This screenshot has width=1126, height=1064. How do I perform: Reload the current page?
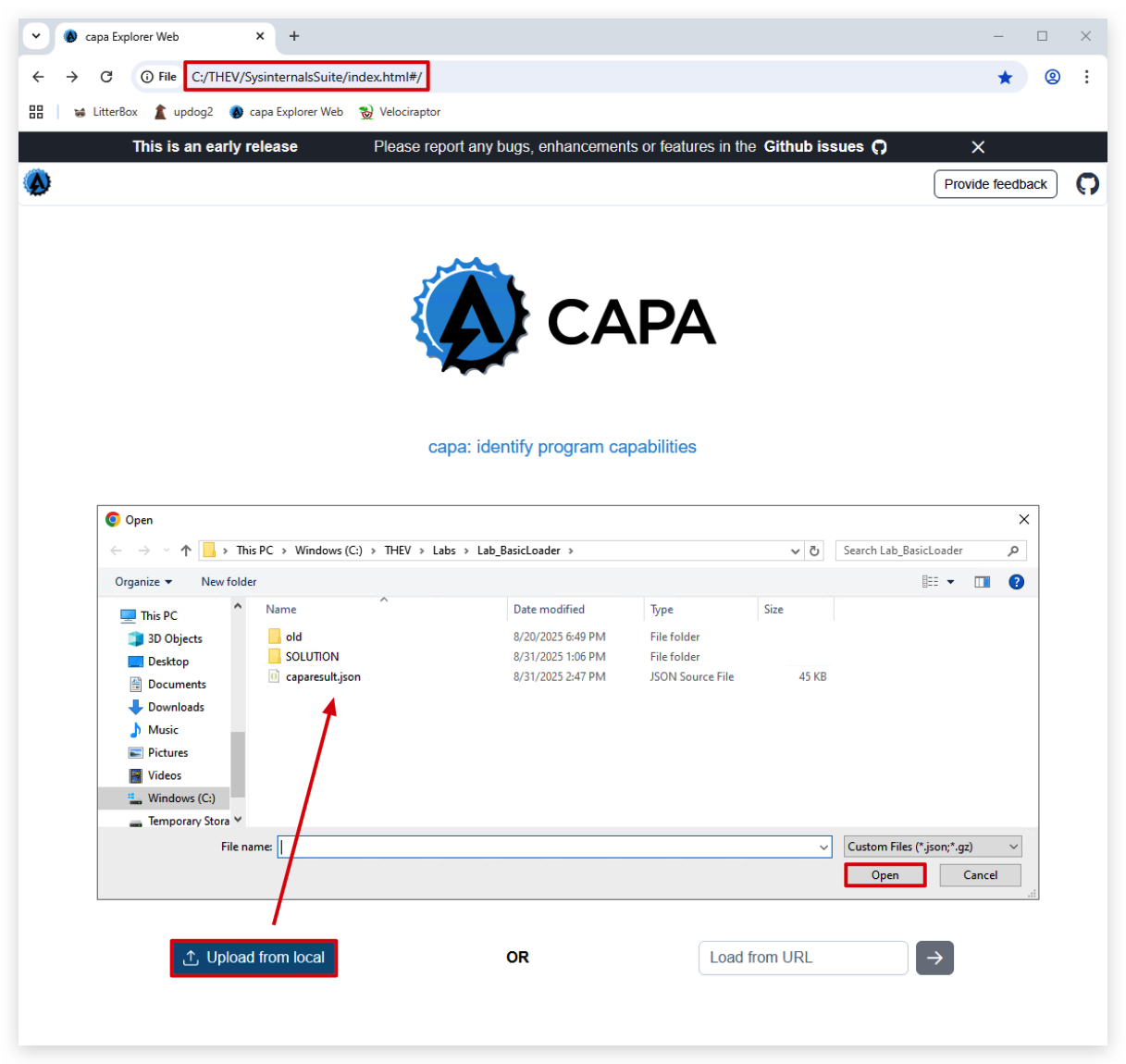click(106, 77)
